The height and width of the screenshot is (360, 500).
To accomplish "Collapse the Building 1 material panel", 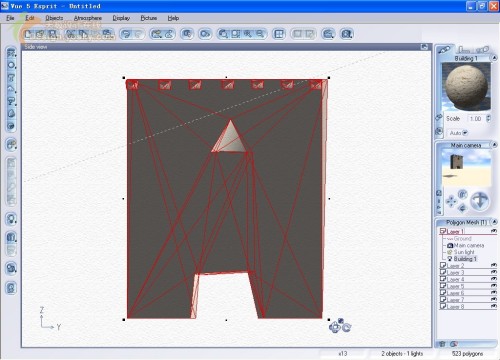I will click(x=493, y=58).
